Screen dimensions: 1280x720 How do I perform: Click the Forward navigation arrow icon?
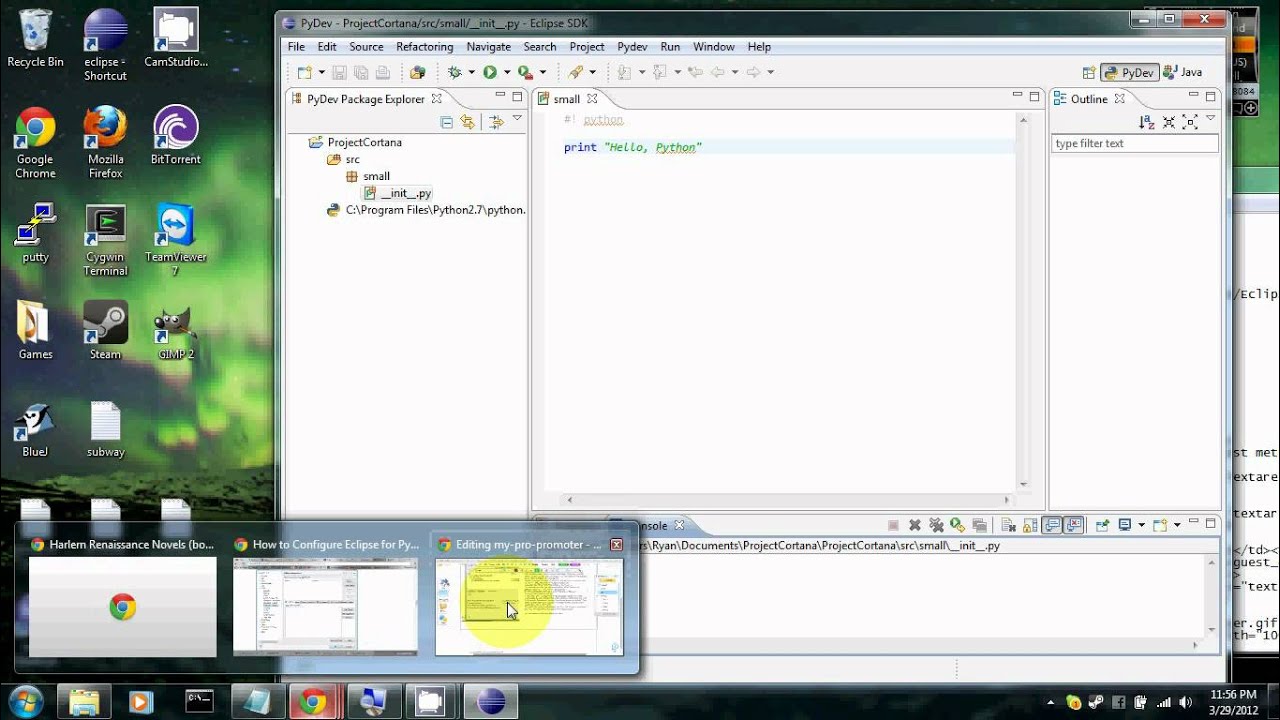click(x=753, y=72)
